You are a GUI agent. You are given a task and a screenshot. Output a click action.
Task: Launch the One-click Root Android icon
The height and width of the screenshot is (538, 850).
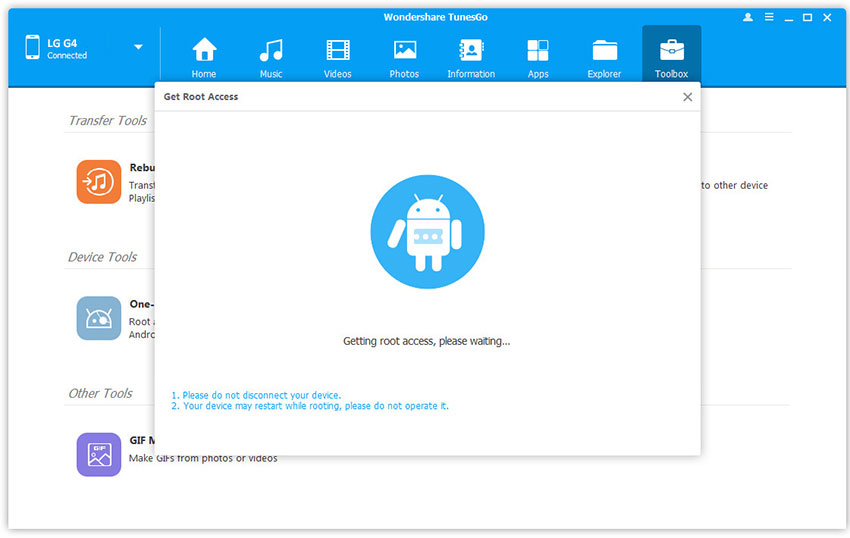pos(98,318)
